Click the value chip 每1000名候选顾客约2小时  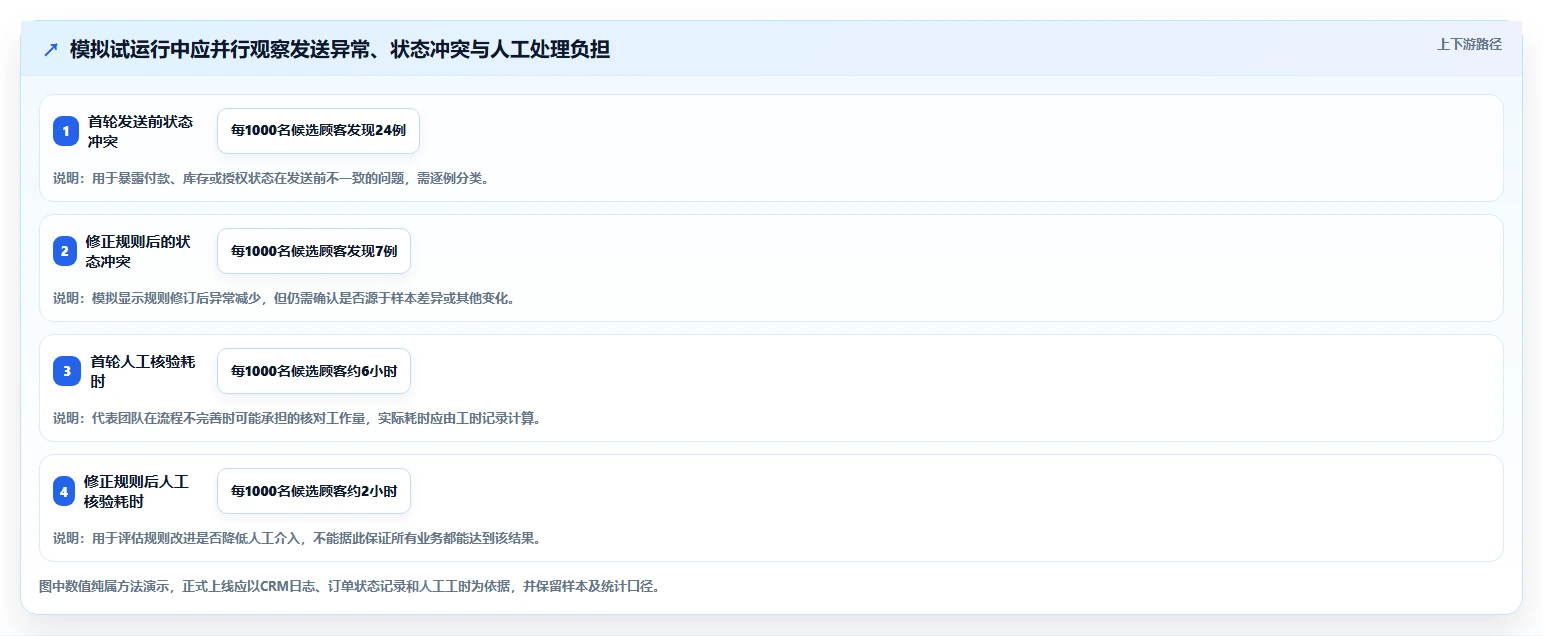[x=314, y=491]
